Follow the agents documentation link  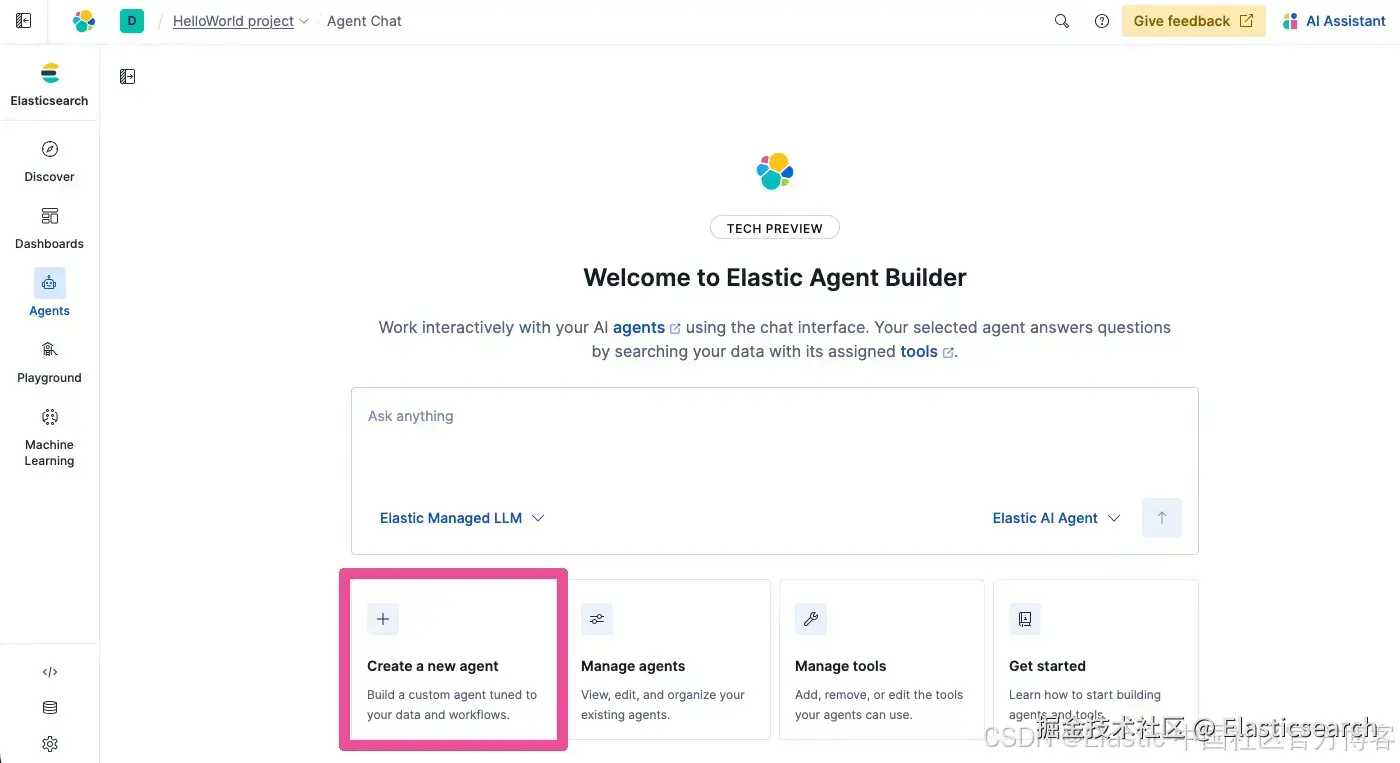[646, 327]
